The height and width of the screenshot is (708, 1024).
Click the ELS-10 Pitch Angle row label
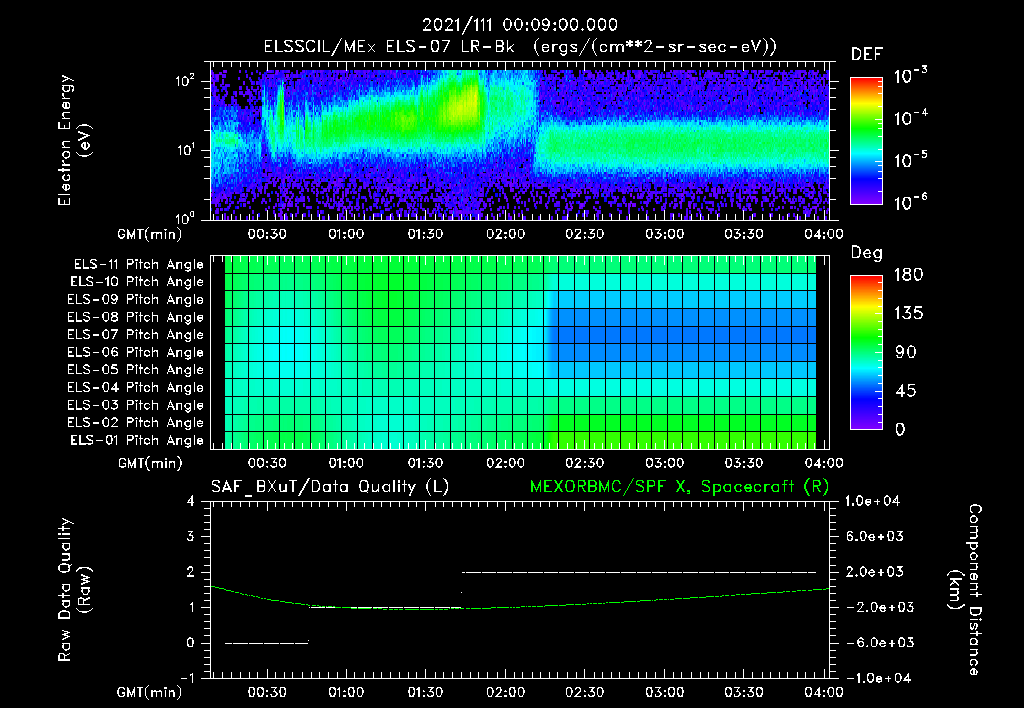pyautogui.click(x=137, y=282)
